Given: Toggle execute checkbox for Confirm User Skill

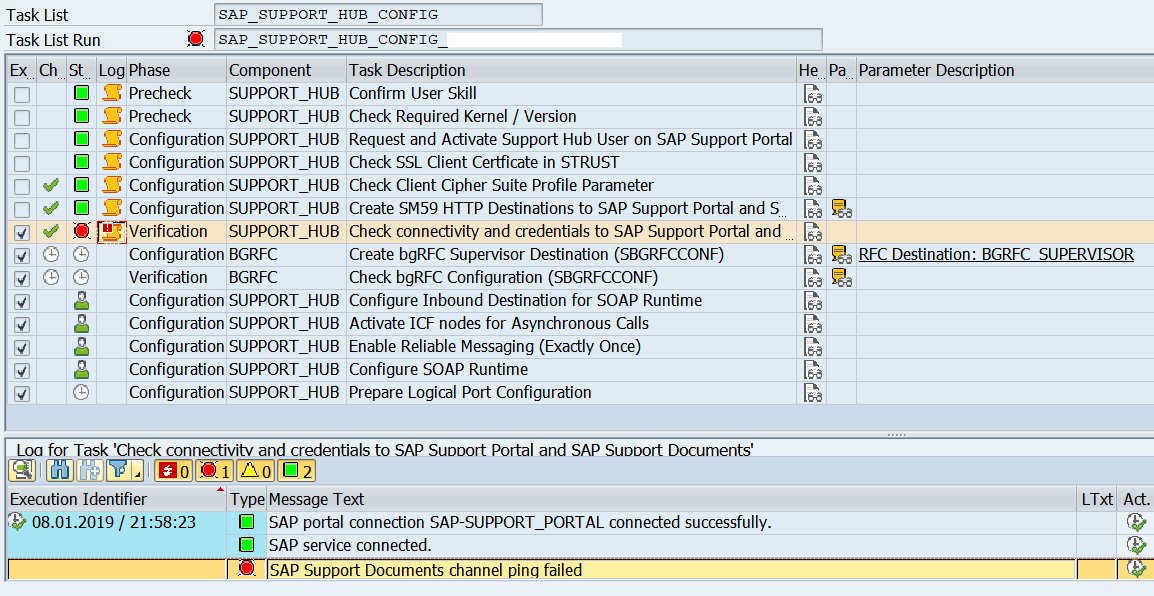Looking at the screenshot, I should click(22, 94).
